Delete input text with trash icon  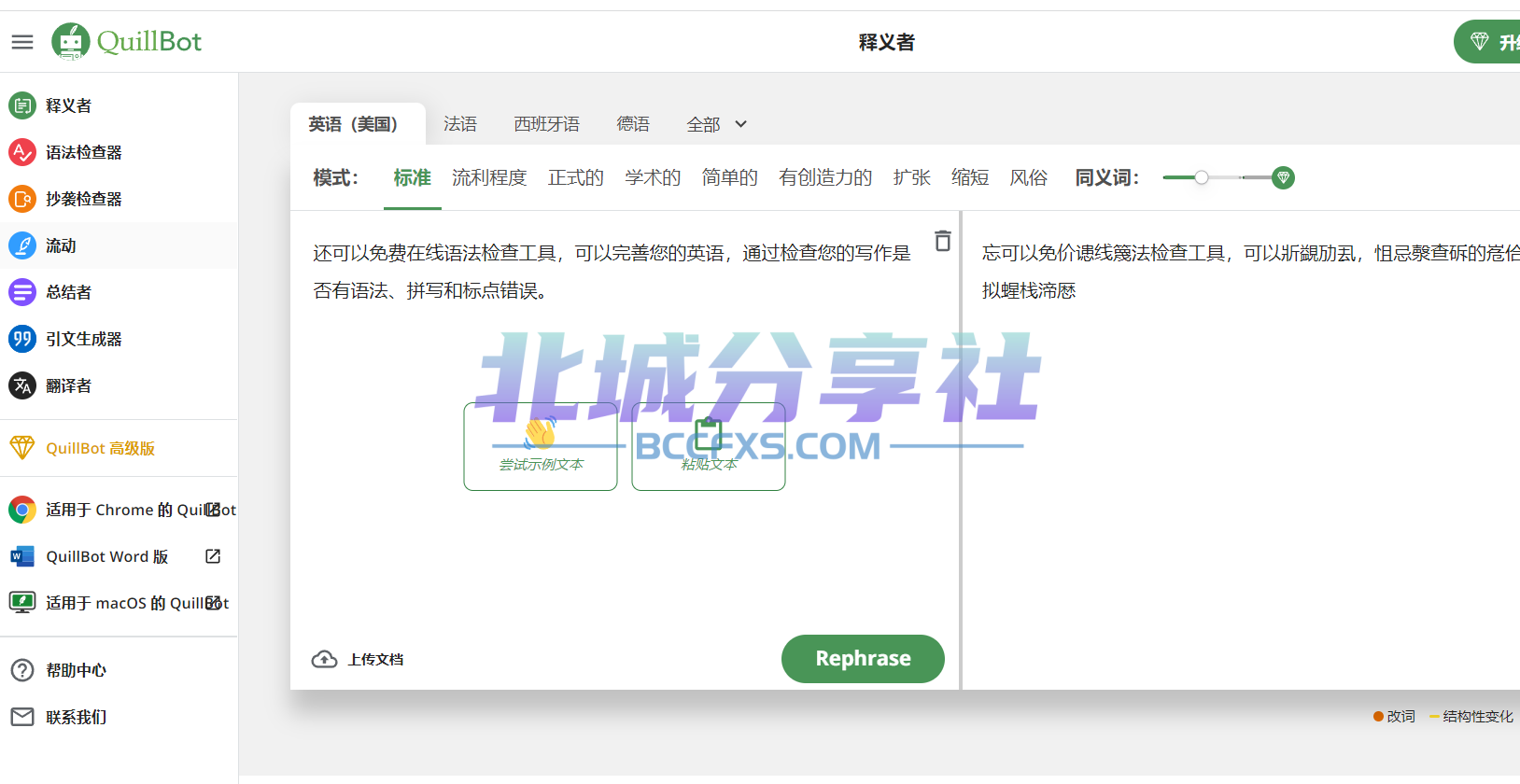(943, 241)
